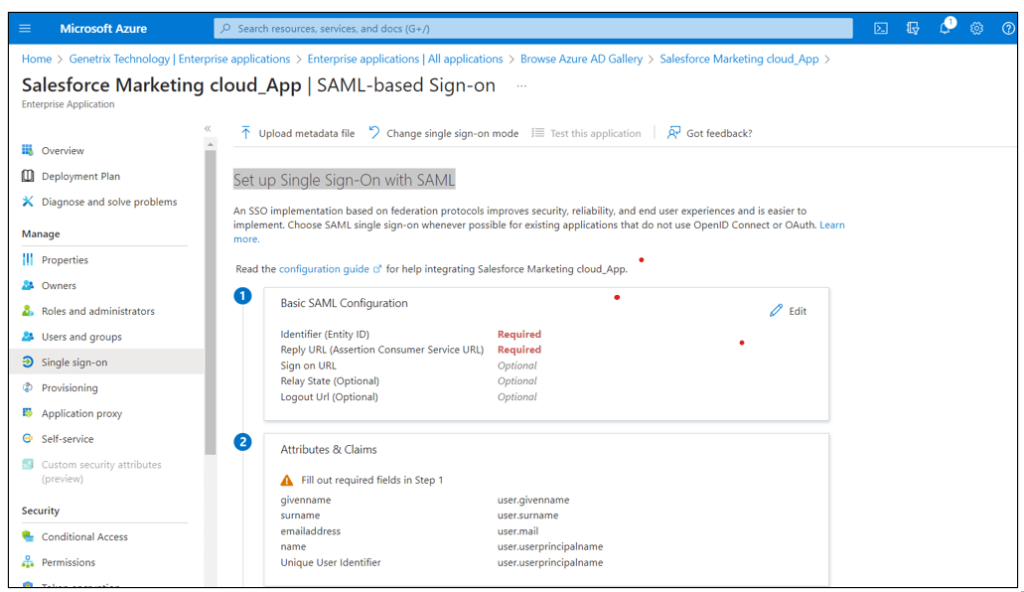Click the Self-service icon

tap(27, 438)
